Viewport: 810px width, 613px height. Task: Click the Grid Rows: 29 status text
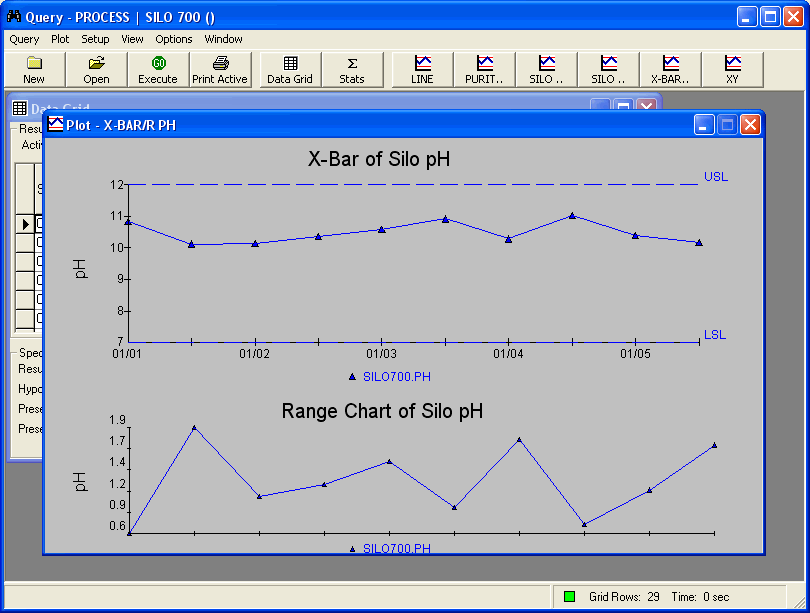click(x=624, y=597)
